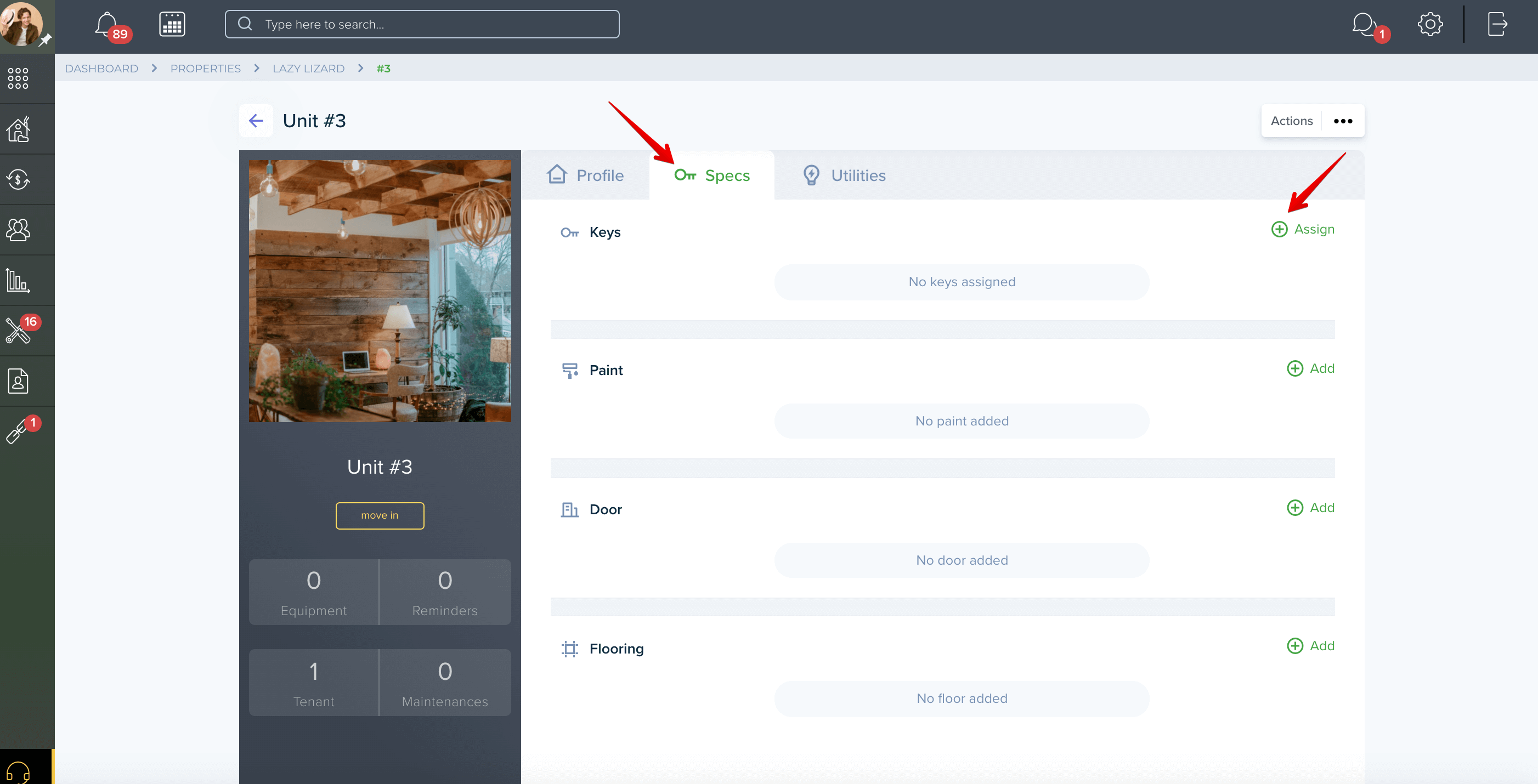
Task: Open the contacts people sidebar icon
Action: (x=18, y=230)
